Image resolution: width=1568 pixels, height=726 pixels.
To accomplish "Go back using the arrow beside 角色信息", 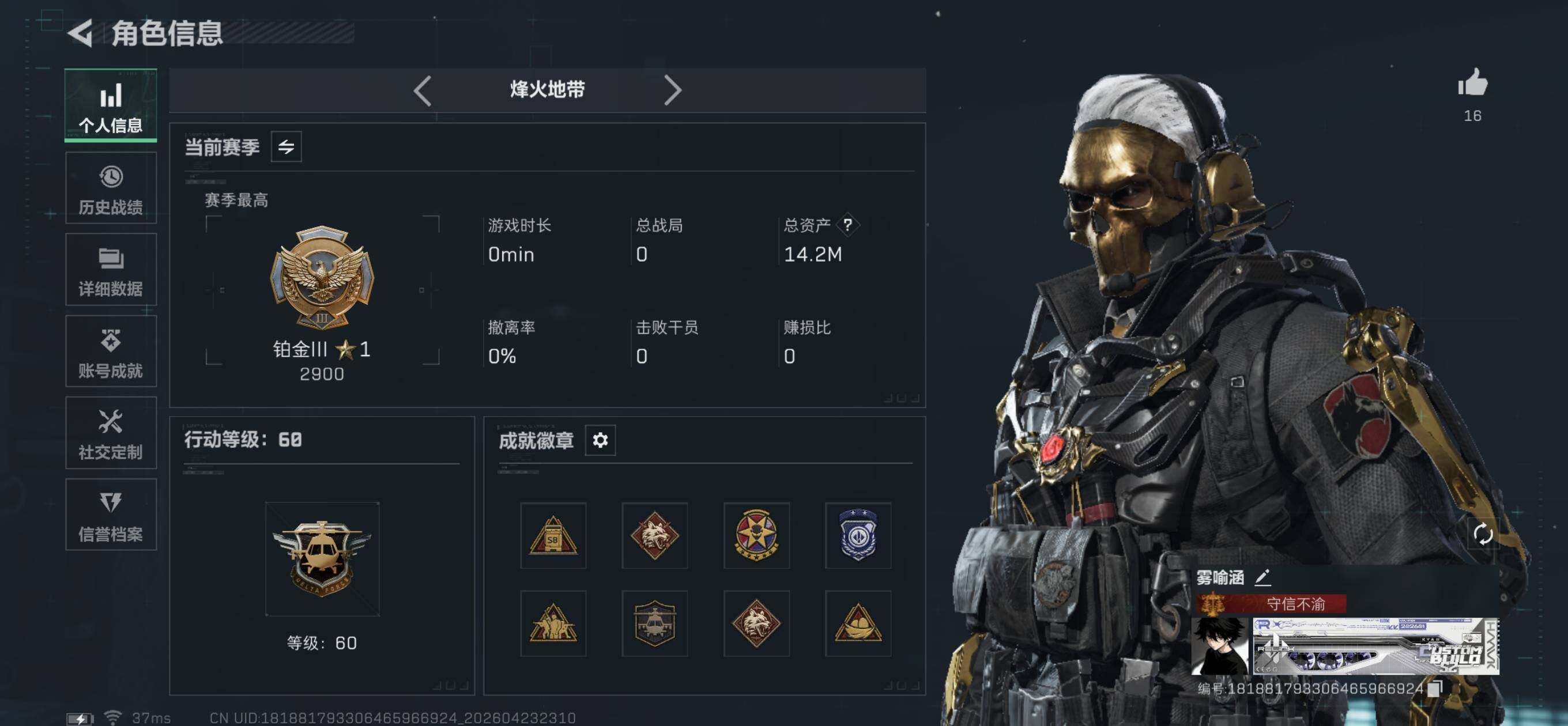I will tap(80, 32).
